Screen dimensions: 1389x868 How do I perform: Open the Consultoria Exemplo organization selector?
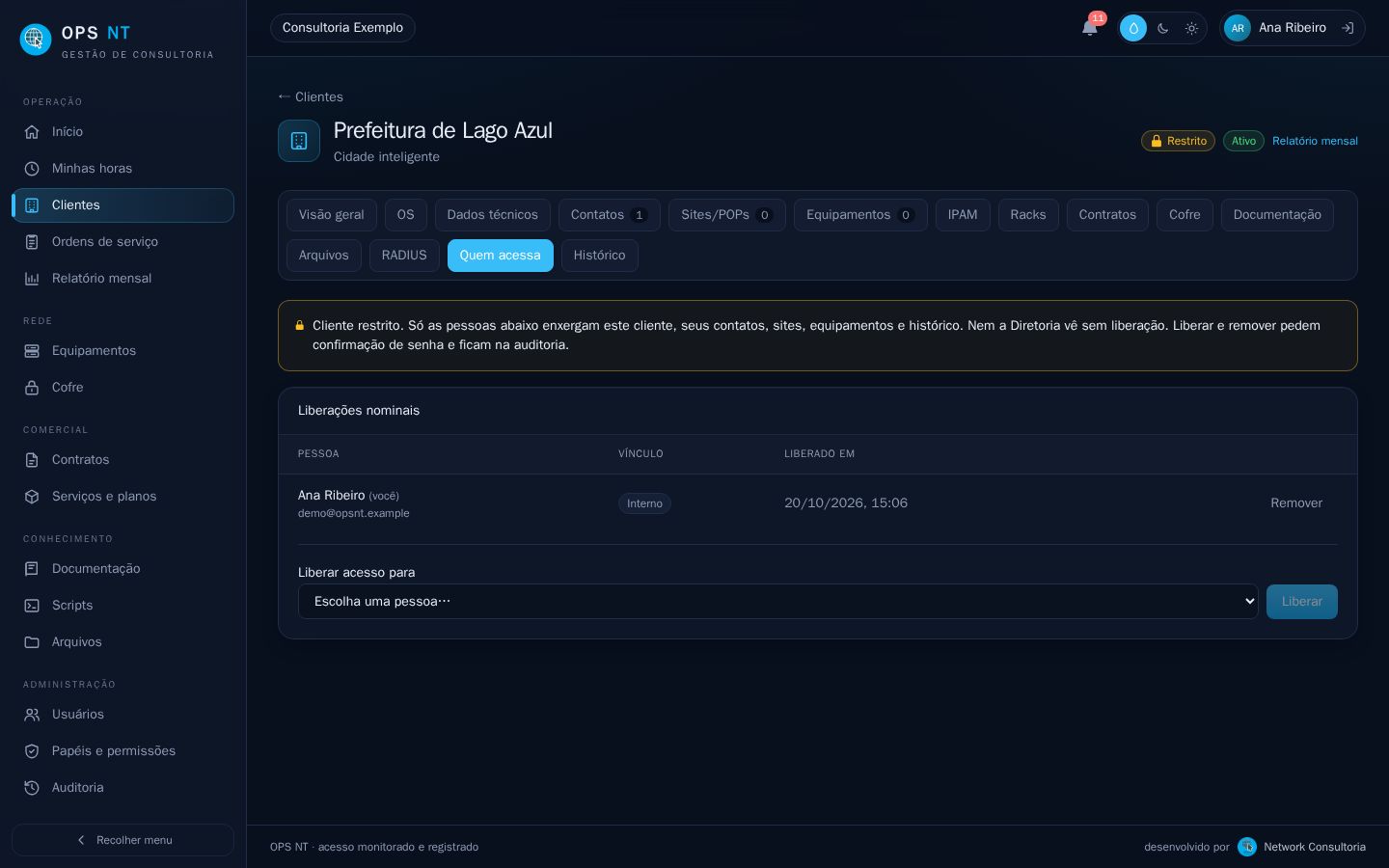(x=342, y=28)
